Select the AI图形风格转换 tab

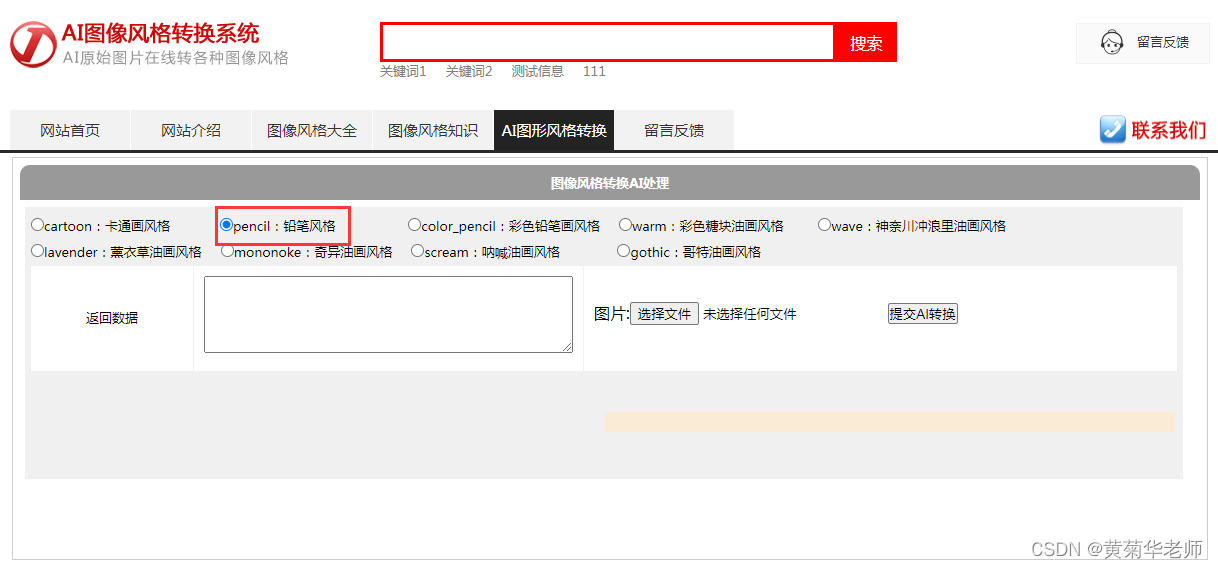pyautogui.click(x=554, y=130)
